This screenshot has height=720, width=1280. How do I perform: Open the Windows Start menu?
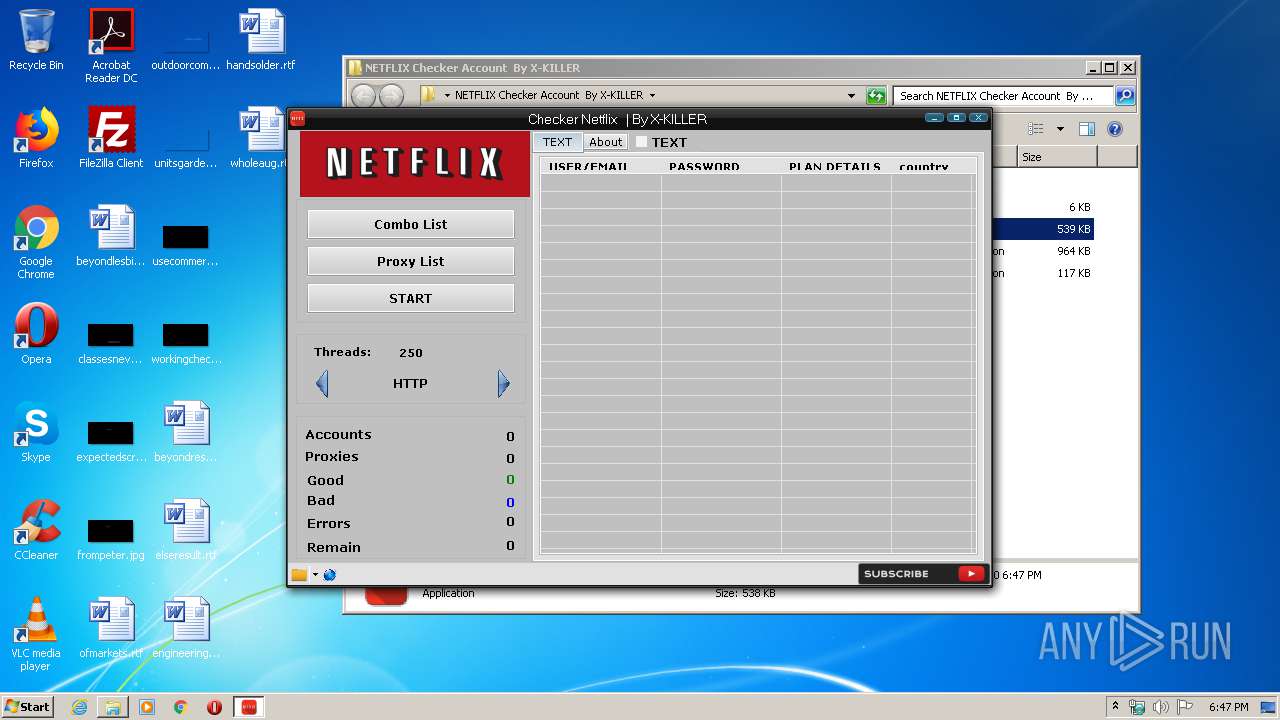tap(27, 706)
